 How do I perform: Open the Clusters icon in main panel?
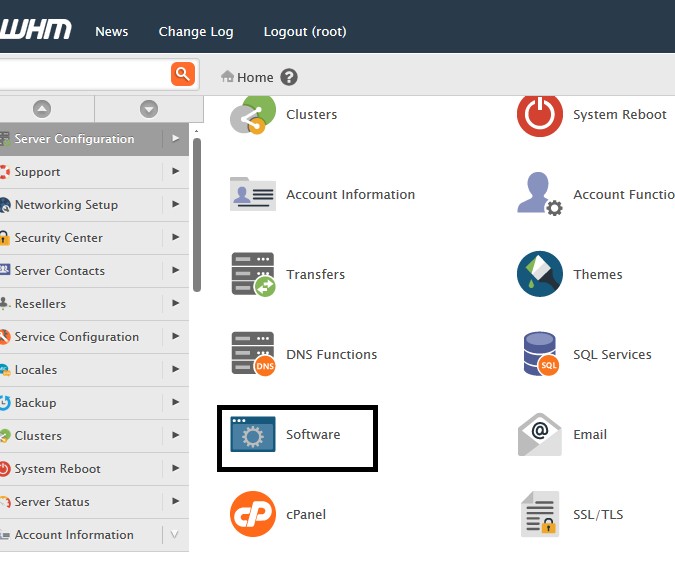253,115
